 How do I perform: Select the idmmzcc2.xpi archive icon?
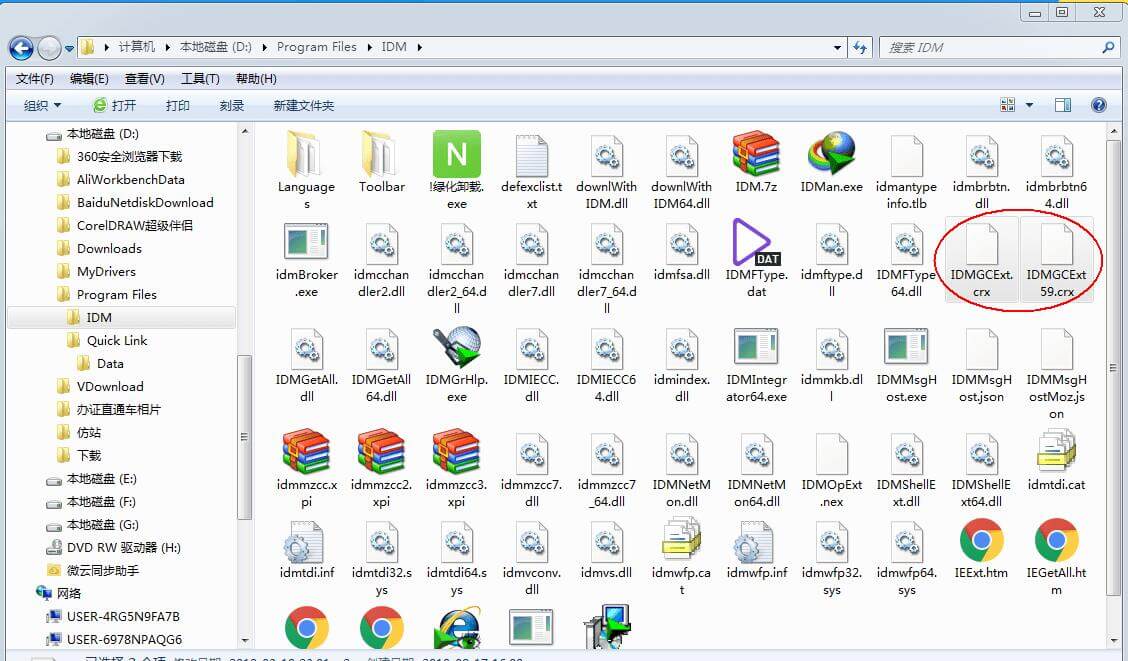(381, 452)
